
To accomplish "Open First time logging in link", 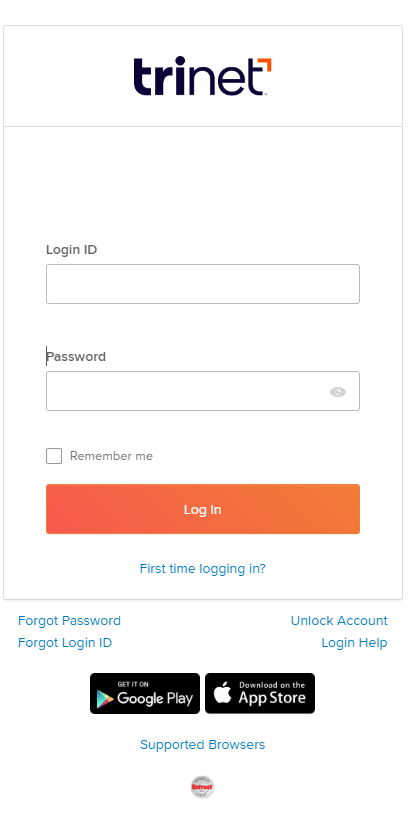I will click(202, 568).
